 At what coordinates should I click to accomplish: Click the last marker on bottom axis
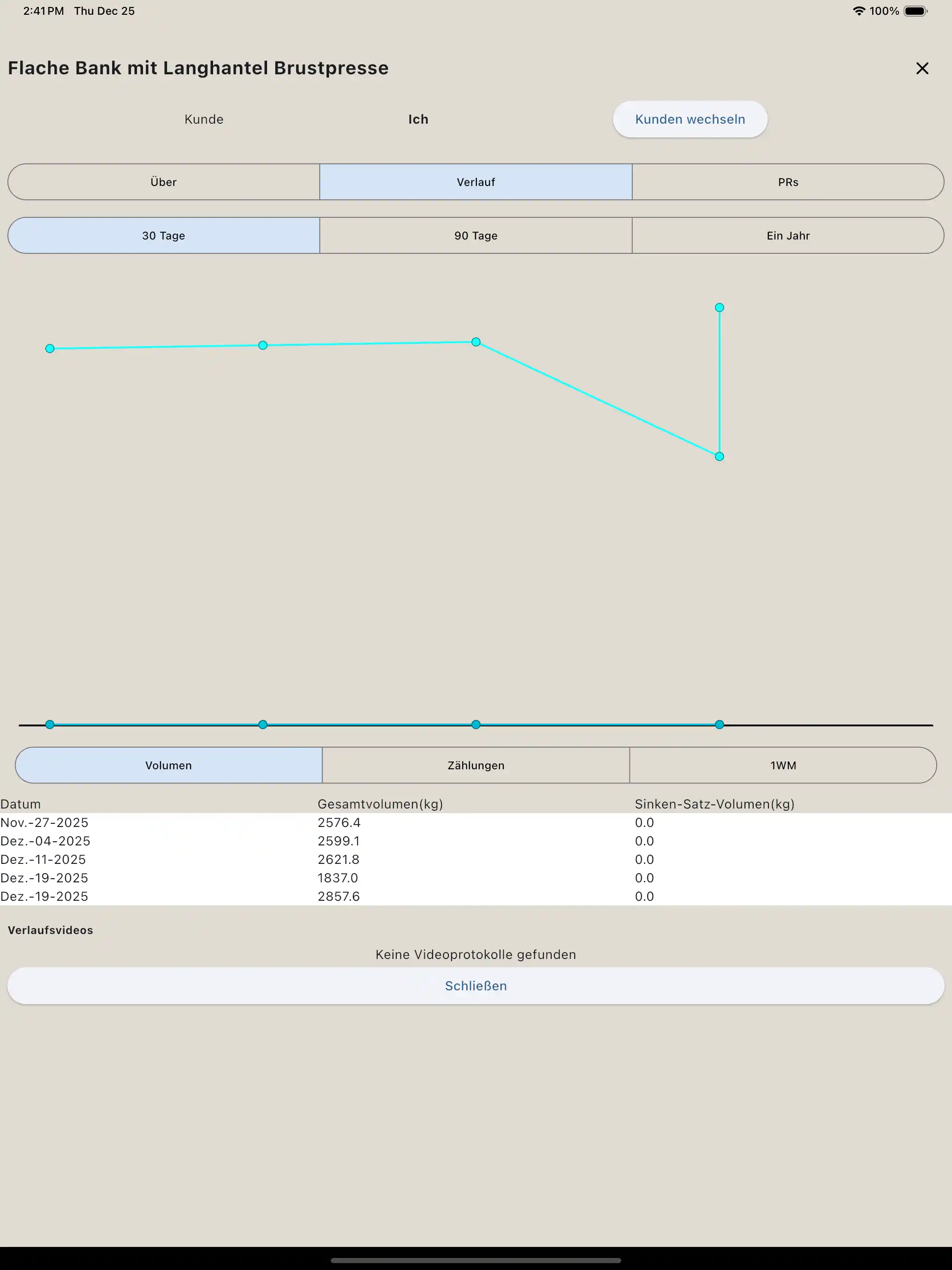pos(719,725)
